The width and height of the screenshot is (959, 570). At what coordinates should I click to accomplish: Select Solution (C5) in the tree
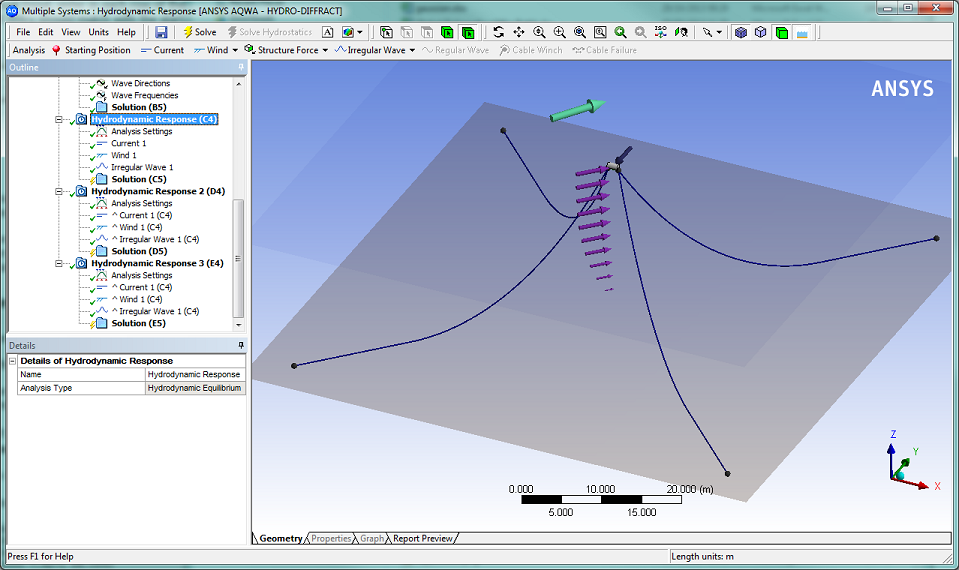tap(139, 179)
